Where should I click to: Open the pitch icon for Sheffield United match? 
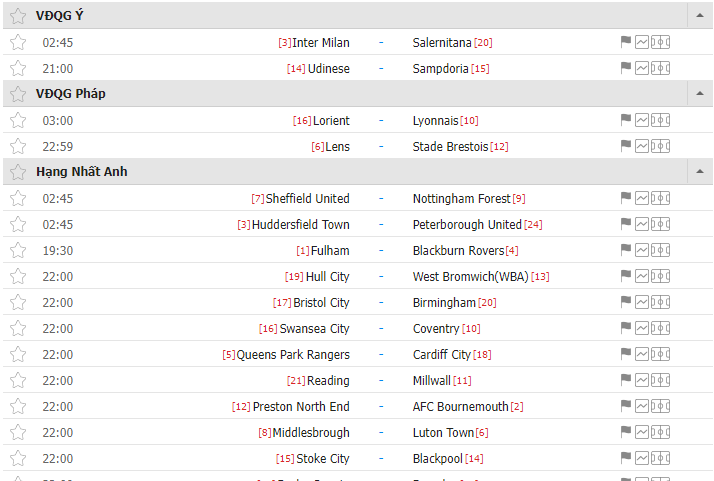tap(660, 198)
